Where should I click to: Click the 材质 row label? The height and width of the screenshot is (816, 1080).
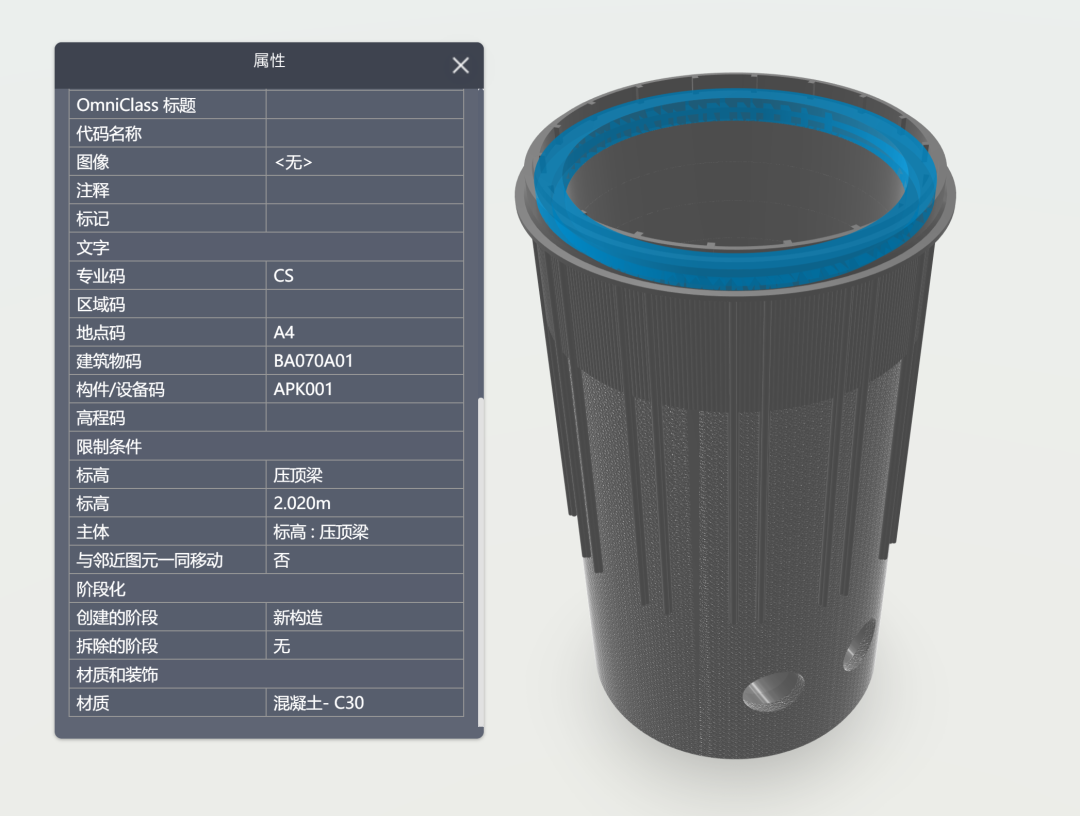pos(92,702)
